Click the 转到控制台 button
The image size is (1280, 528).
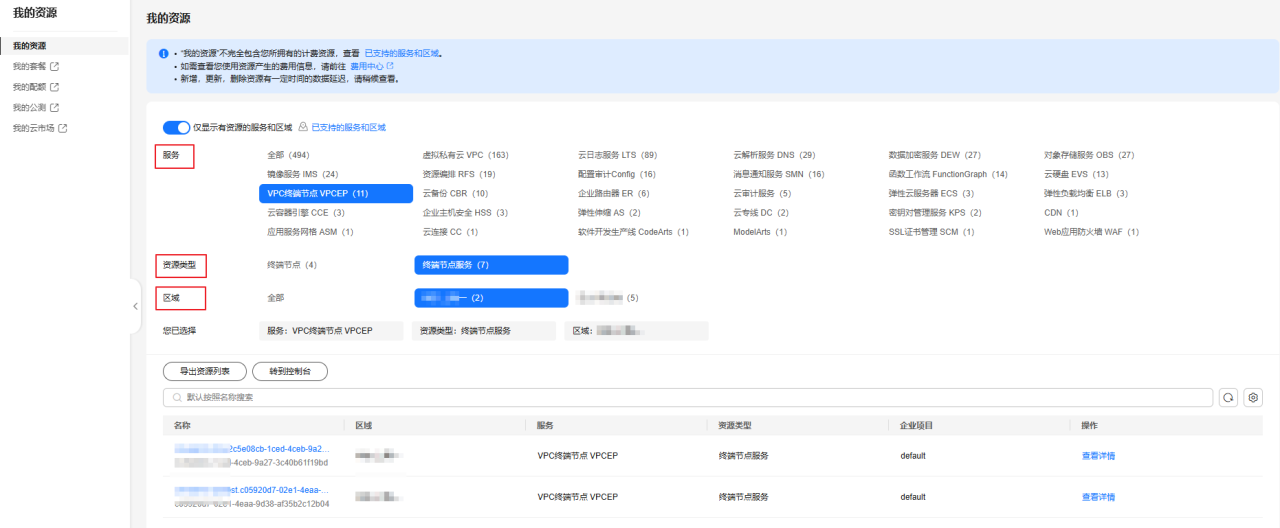(290, 371)
